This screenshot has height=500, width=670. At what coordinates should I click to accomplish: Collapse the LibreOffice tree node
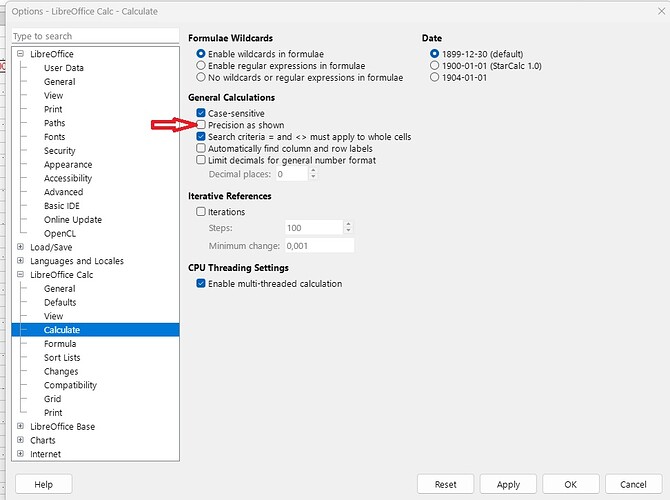tap(20, 54)
